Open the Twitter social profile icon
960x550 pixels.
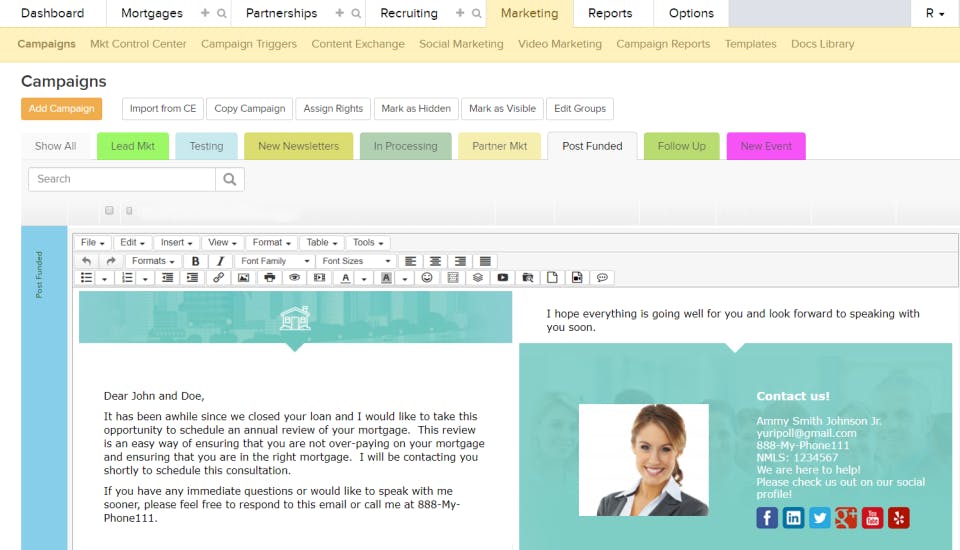coord(820,518)
